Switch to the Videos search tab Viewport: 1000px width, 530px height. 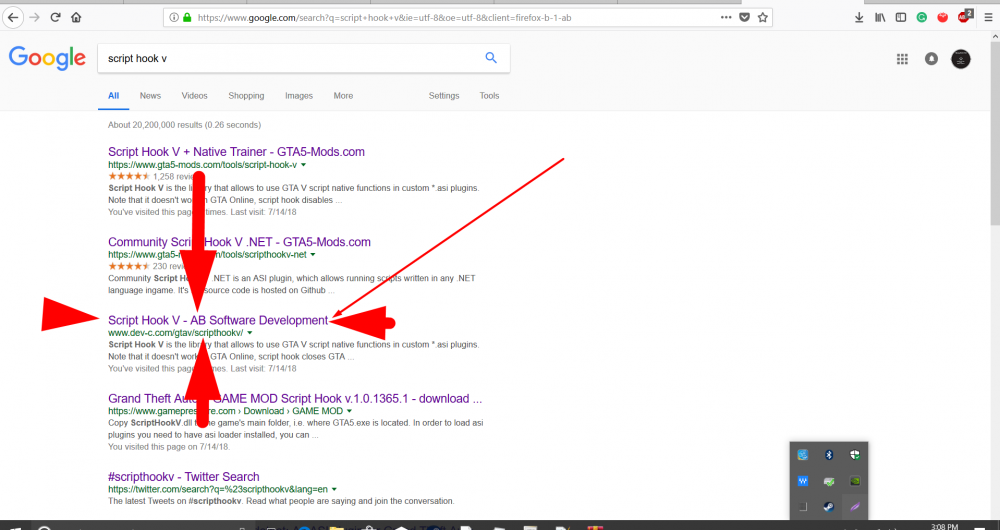(195, 96)
